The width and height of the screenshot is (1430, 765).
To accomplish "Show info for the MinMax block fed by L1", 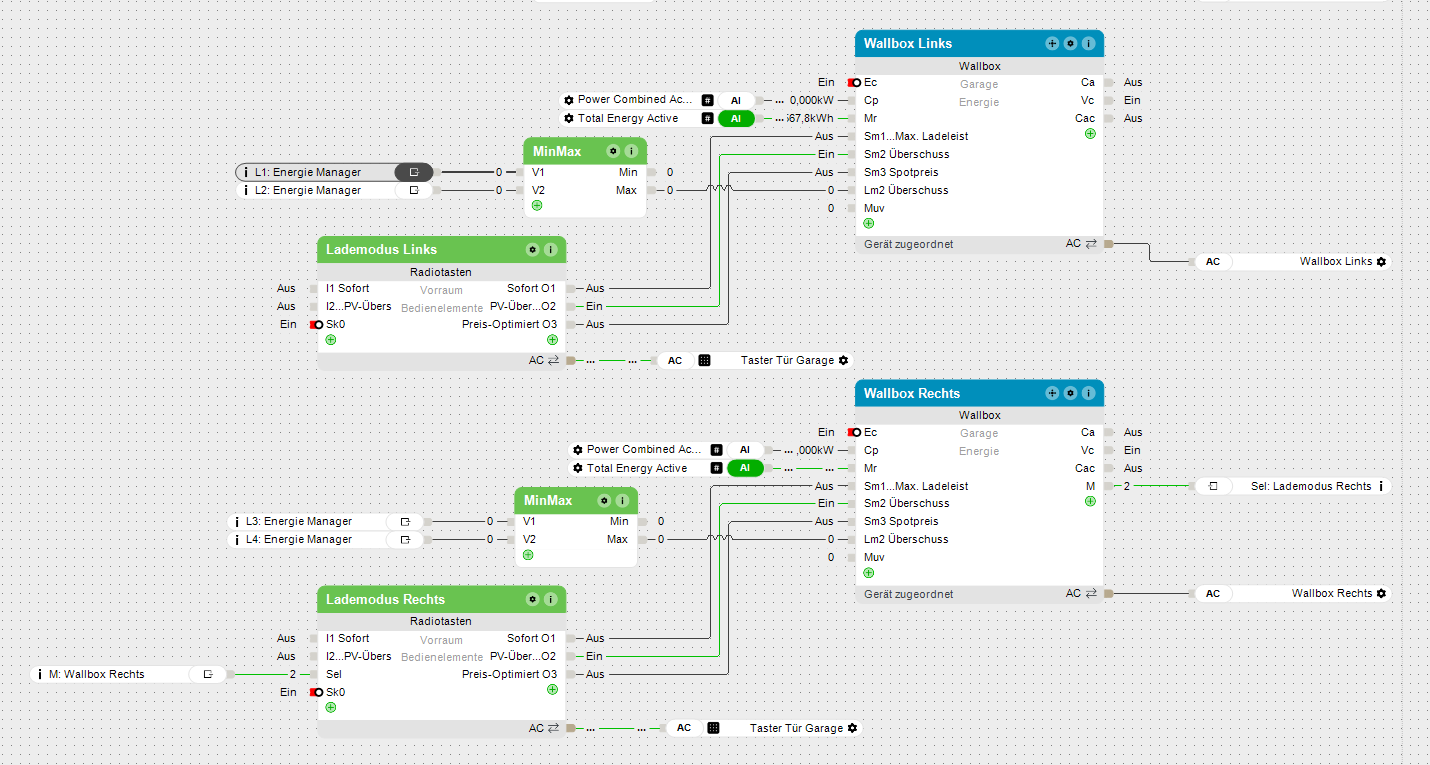I will click(x=630, y=151).
